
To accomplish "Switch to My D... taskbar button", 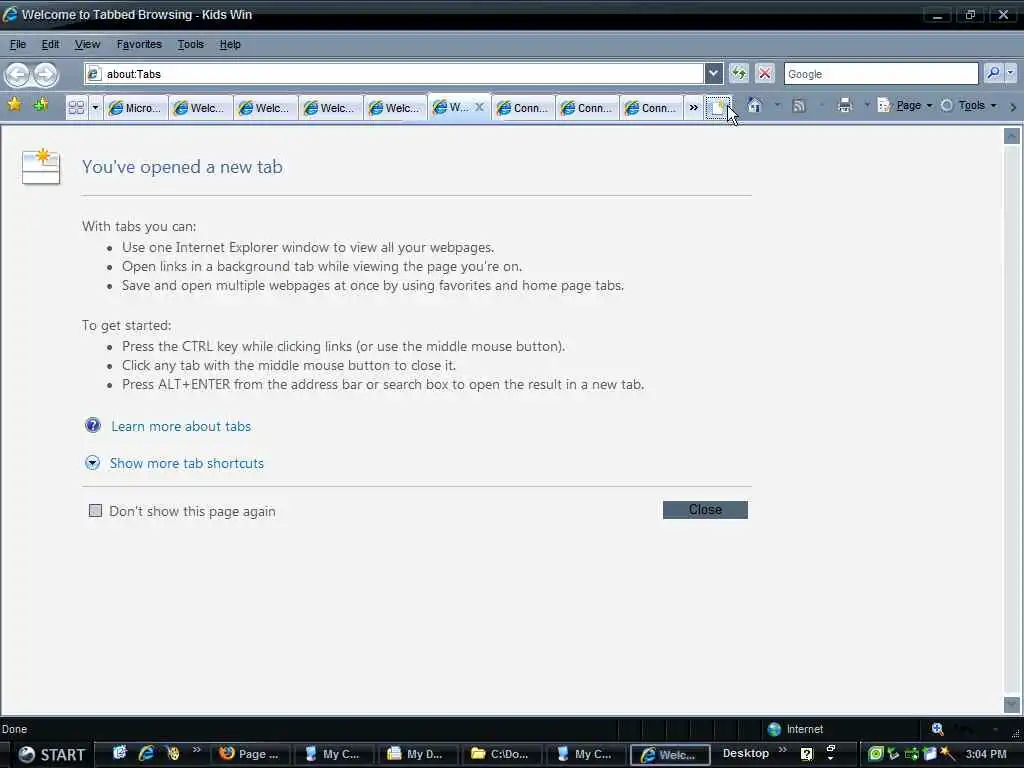I will pos(416,754).
